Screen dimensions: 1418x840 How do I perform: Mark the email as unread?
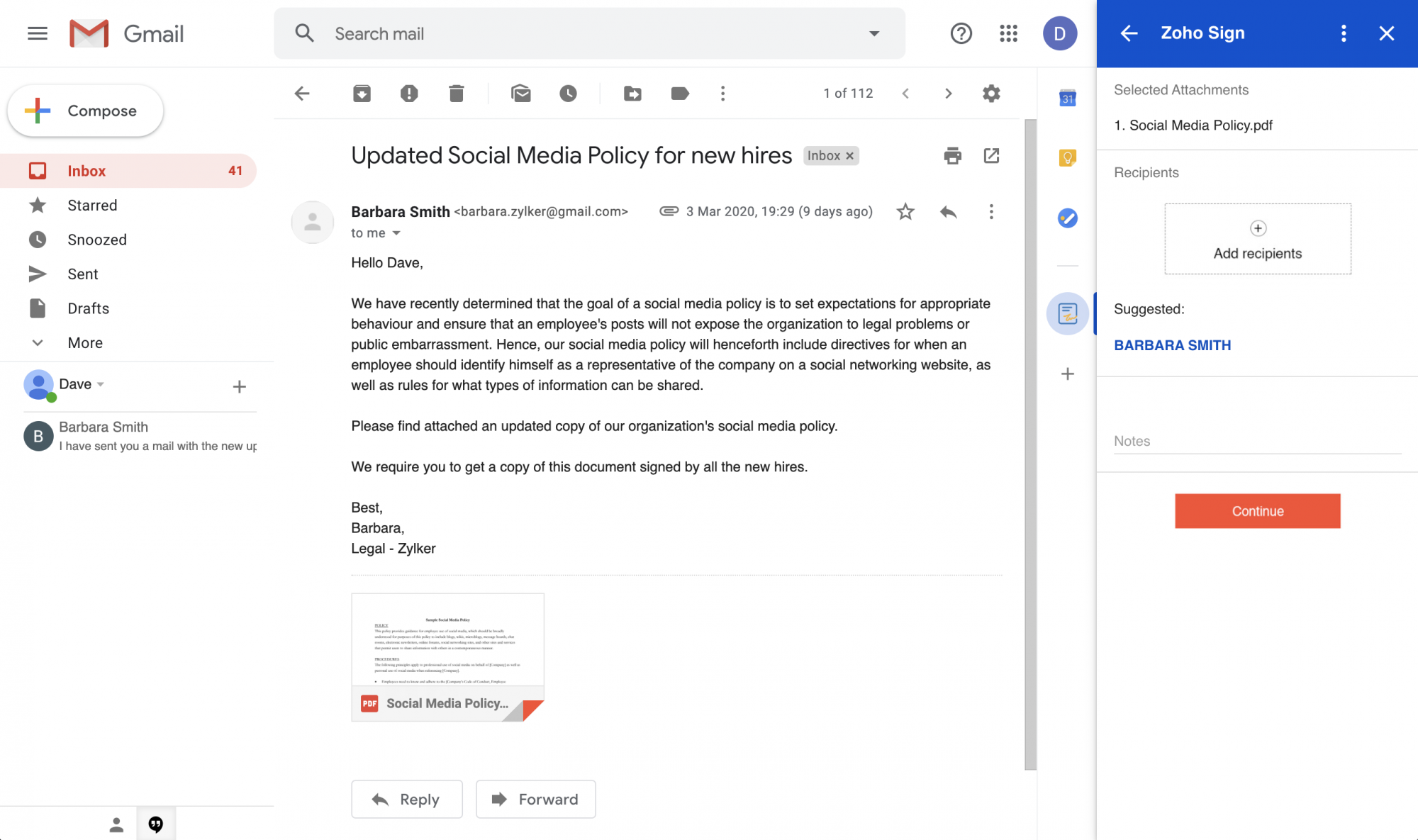click(x=520, y=94)
